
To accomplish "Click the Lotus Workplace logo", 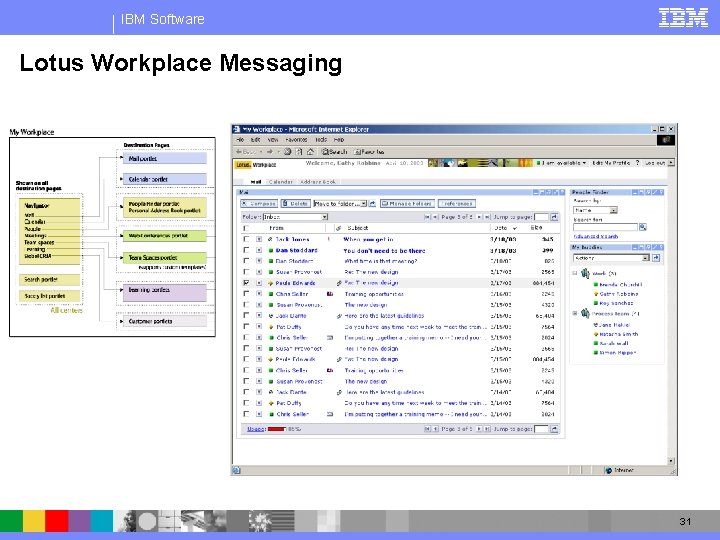I will click(255, 164).
